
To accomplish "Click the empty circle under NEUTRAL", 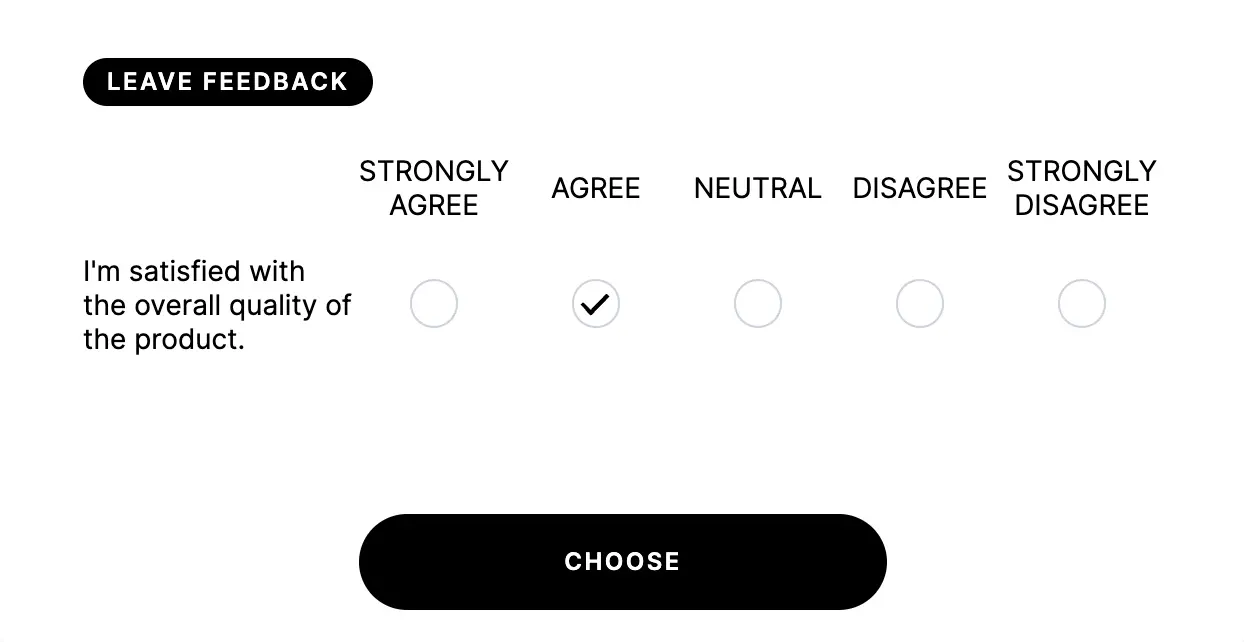I will point(758,303).
